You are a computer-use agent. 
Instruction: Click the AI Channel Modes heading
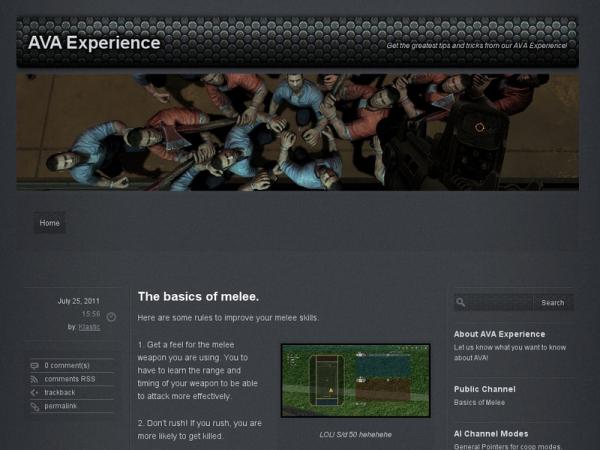[x=491, y=434]
